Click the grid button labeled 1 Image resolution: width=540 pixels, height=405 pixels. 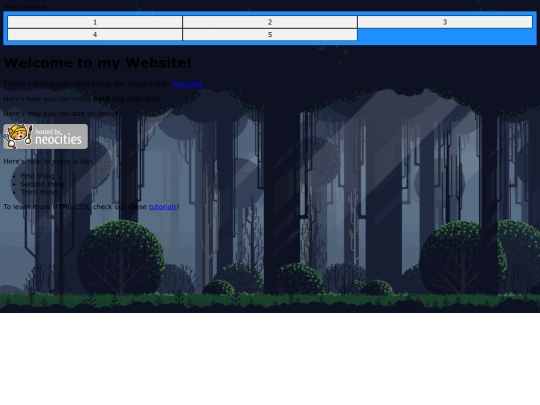tap(95, 22)
